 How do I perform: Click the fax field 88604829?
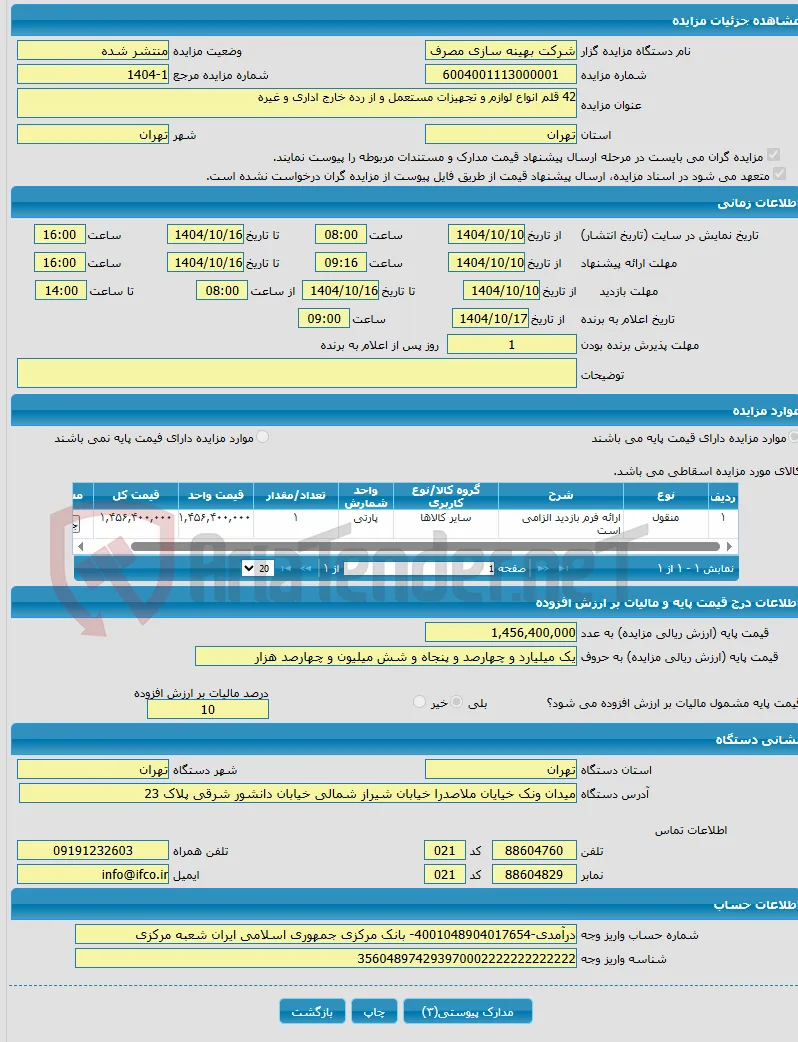(534, 875)
